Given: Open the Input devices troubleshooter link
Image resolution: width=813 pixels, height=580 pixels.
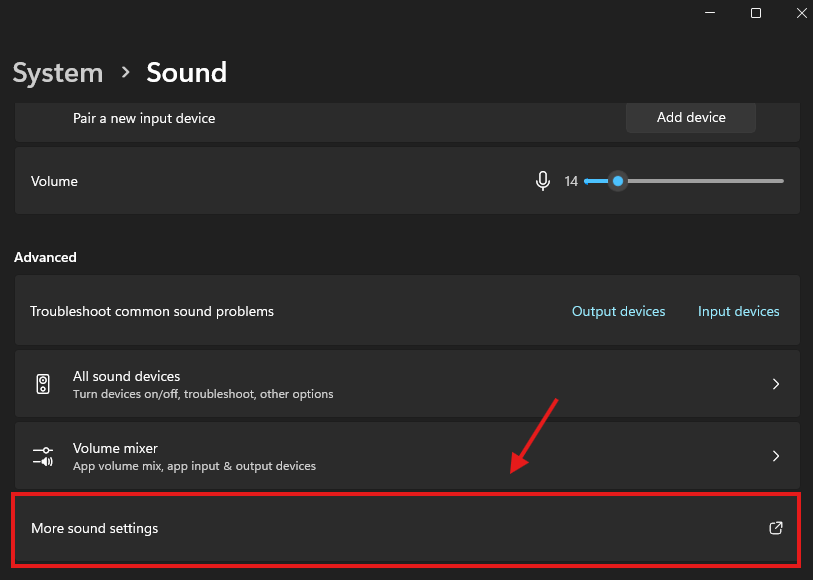Looking at the screenshot, I should [x=738, y=312].
